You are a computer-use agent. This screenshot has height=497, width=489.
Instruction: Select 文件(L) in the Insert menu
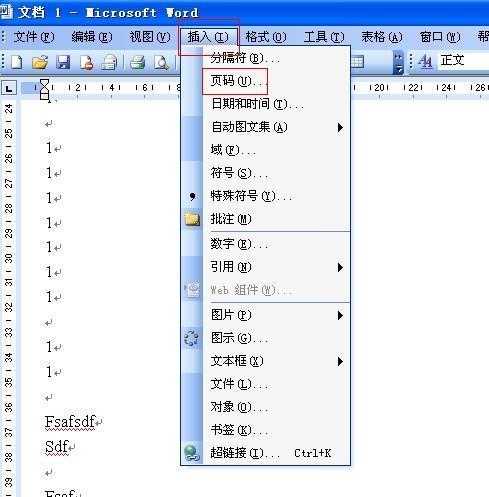click(266, 384)
